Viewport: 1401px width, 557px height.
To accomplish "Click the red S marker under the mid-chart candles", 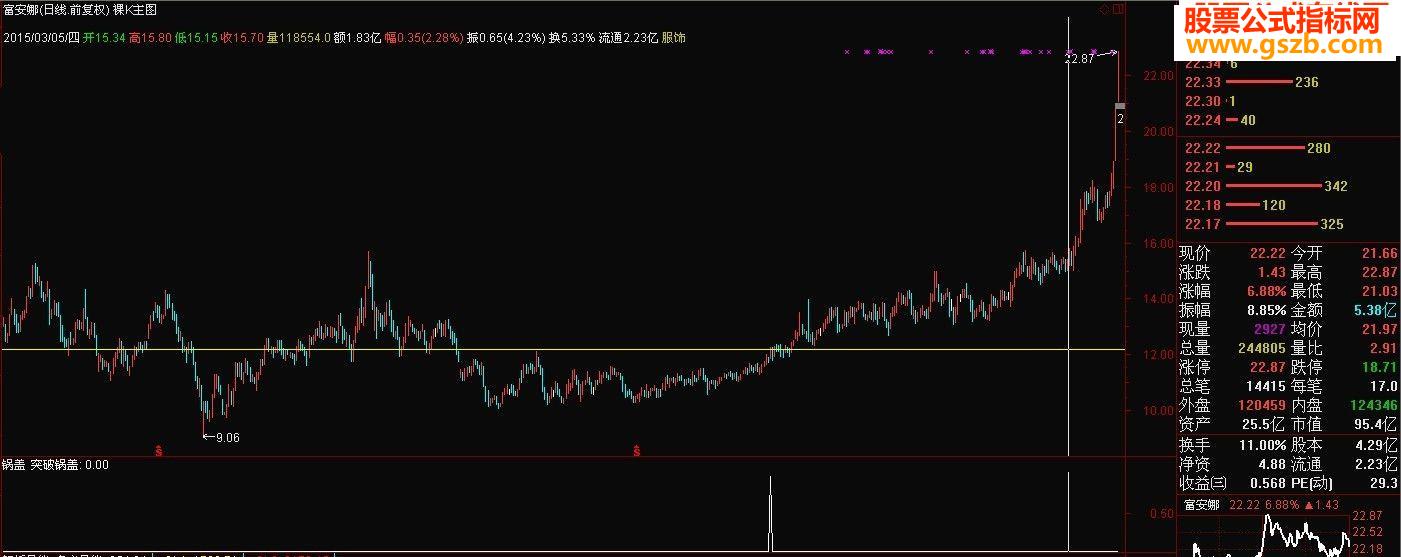I will 637,451.
